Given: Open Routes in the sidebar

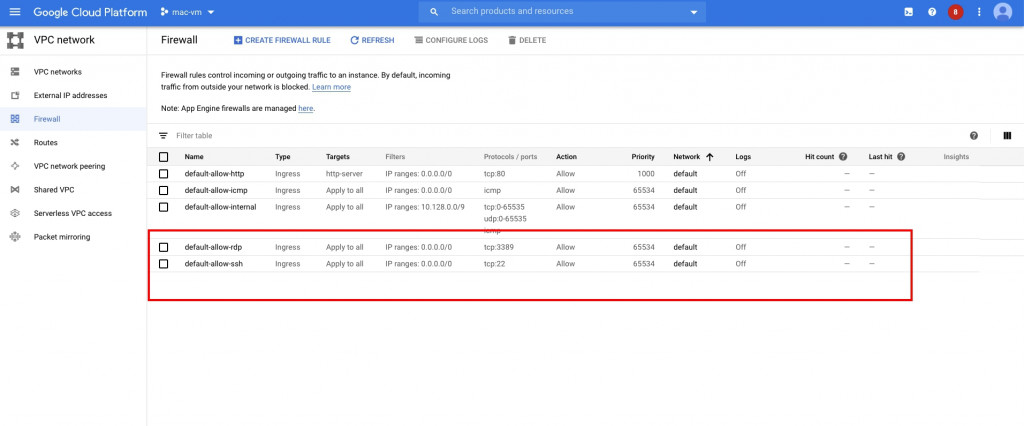Looking at the screenshot, I should 46,142.
